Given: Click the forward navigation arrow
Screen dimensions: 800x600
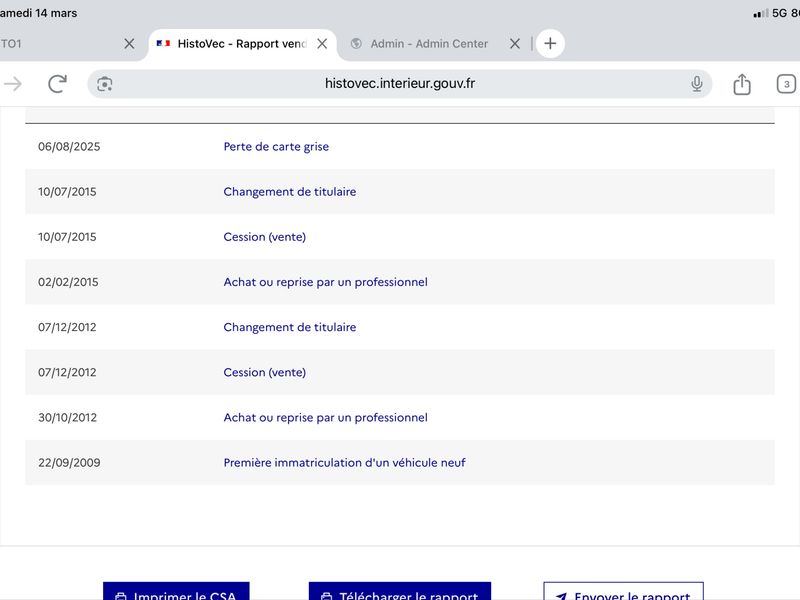Looking at the screenshot, I should [13, 84].
